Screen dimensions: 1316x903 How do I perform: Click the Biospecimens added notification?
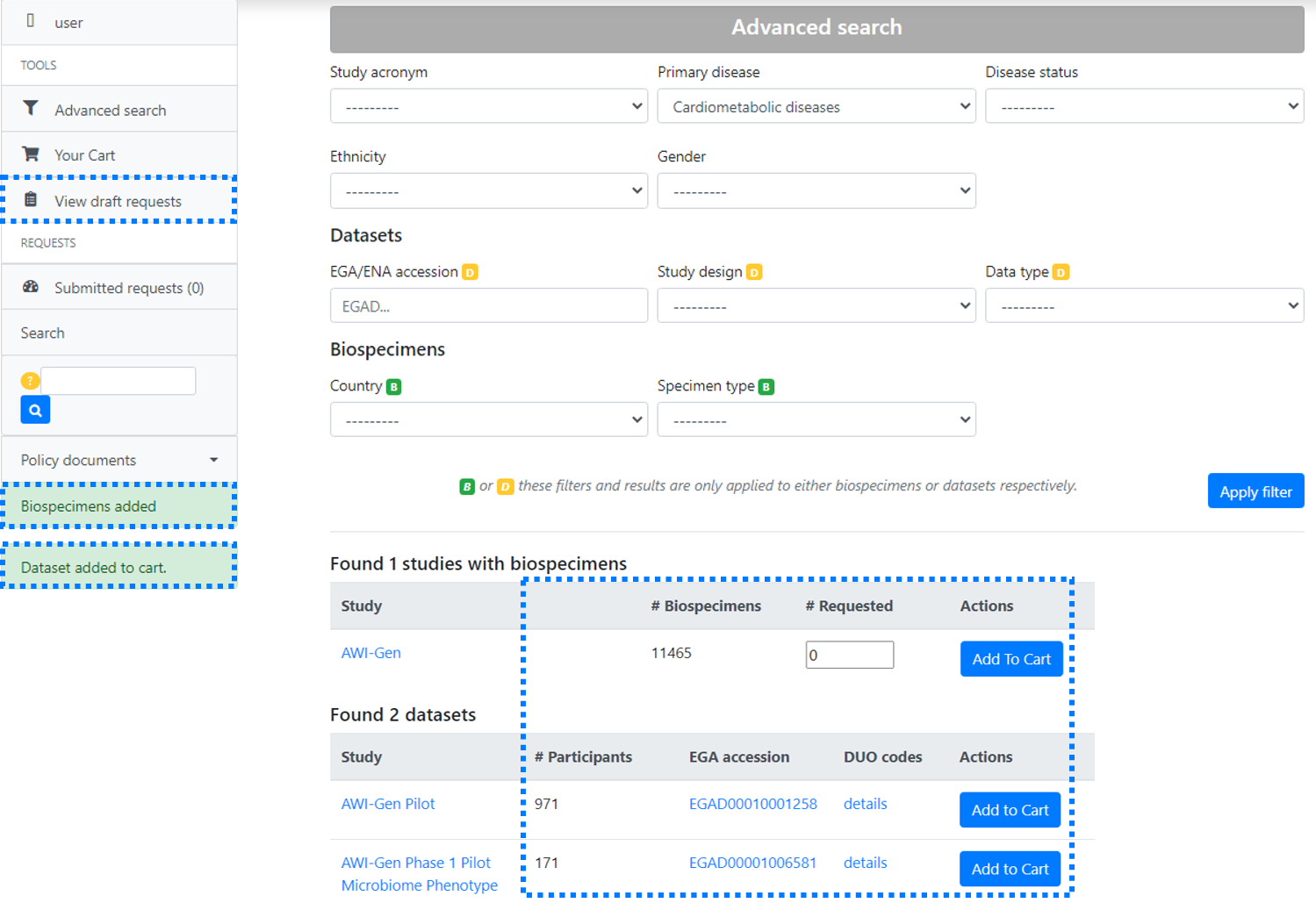pos(119,506)
